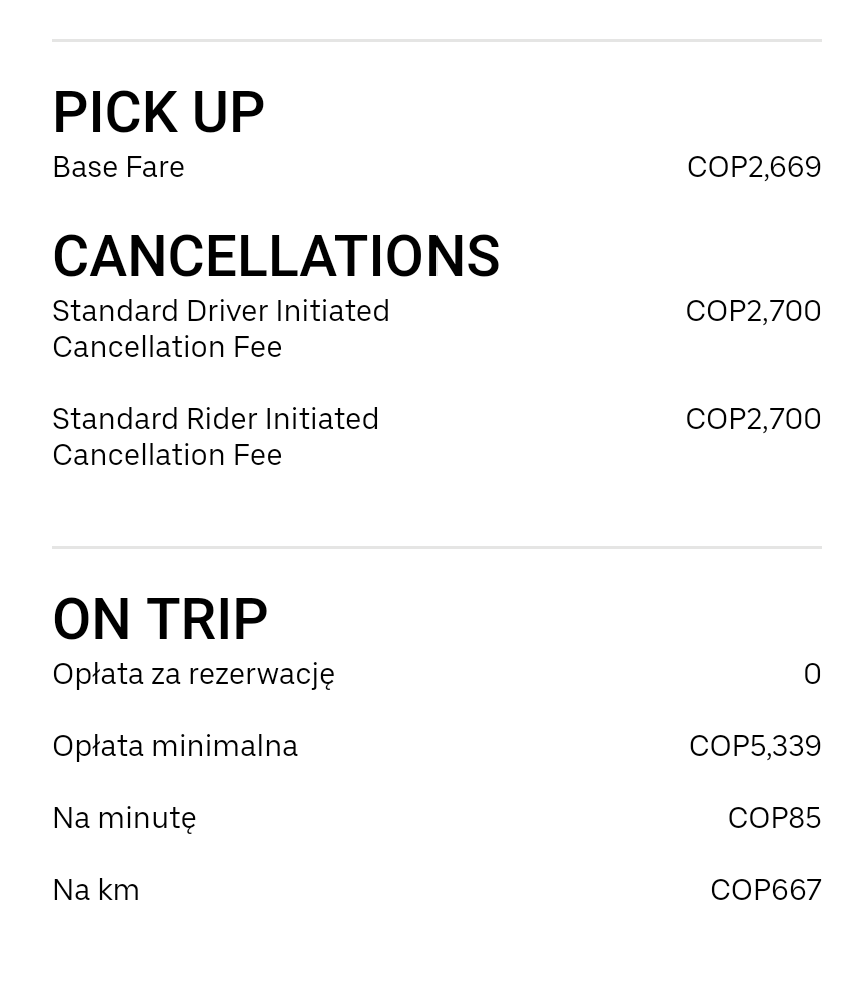Viewport: 845px width, 992px height.
Task: Select the Na minutę label
Action: [125, 818]
